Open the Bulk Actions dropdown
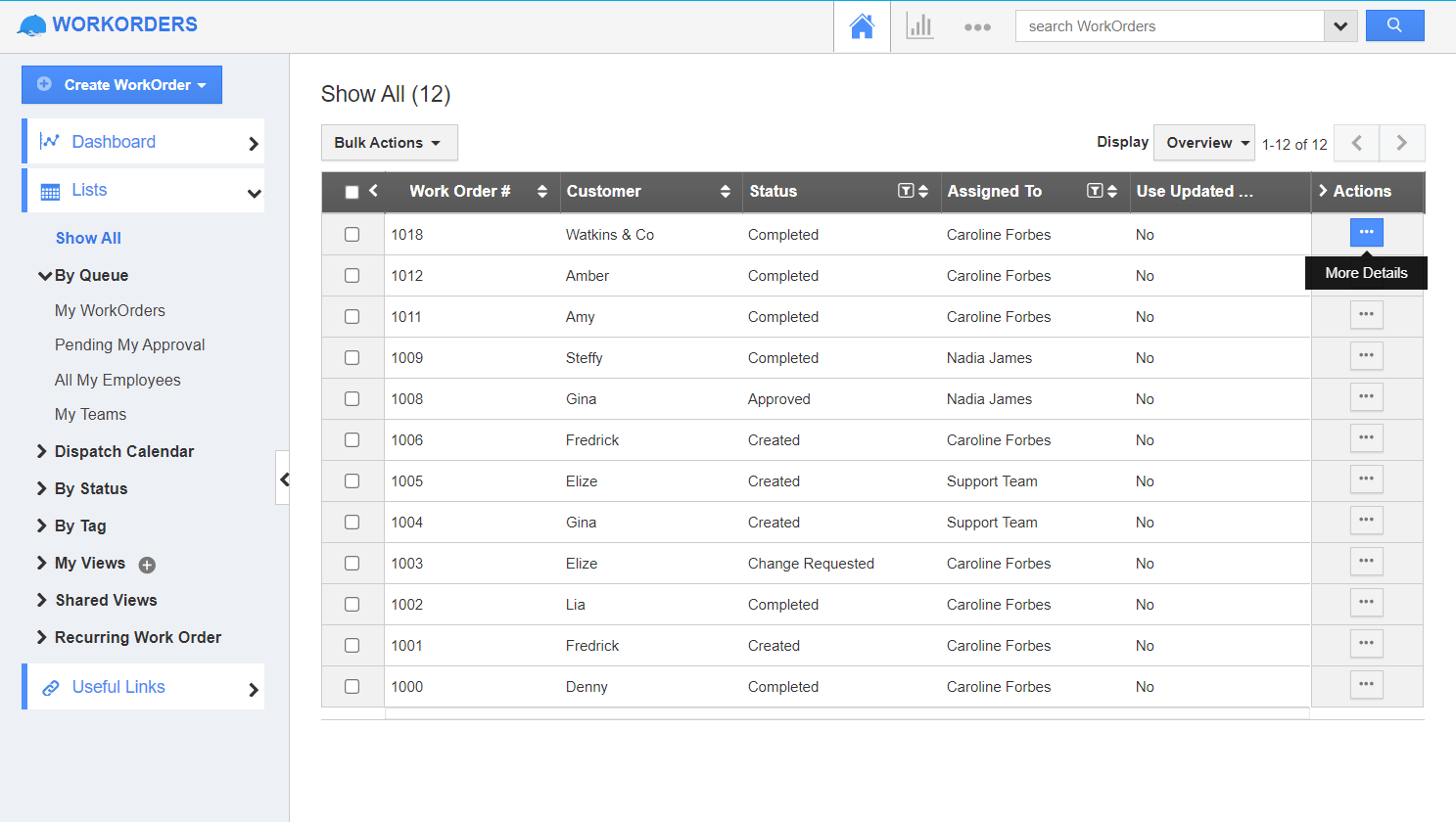 [x=389, y=142]
